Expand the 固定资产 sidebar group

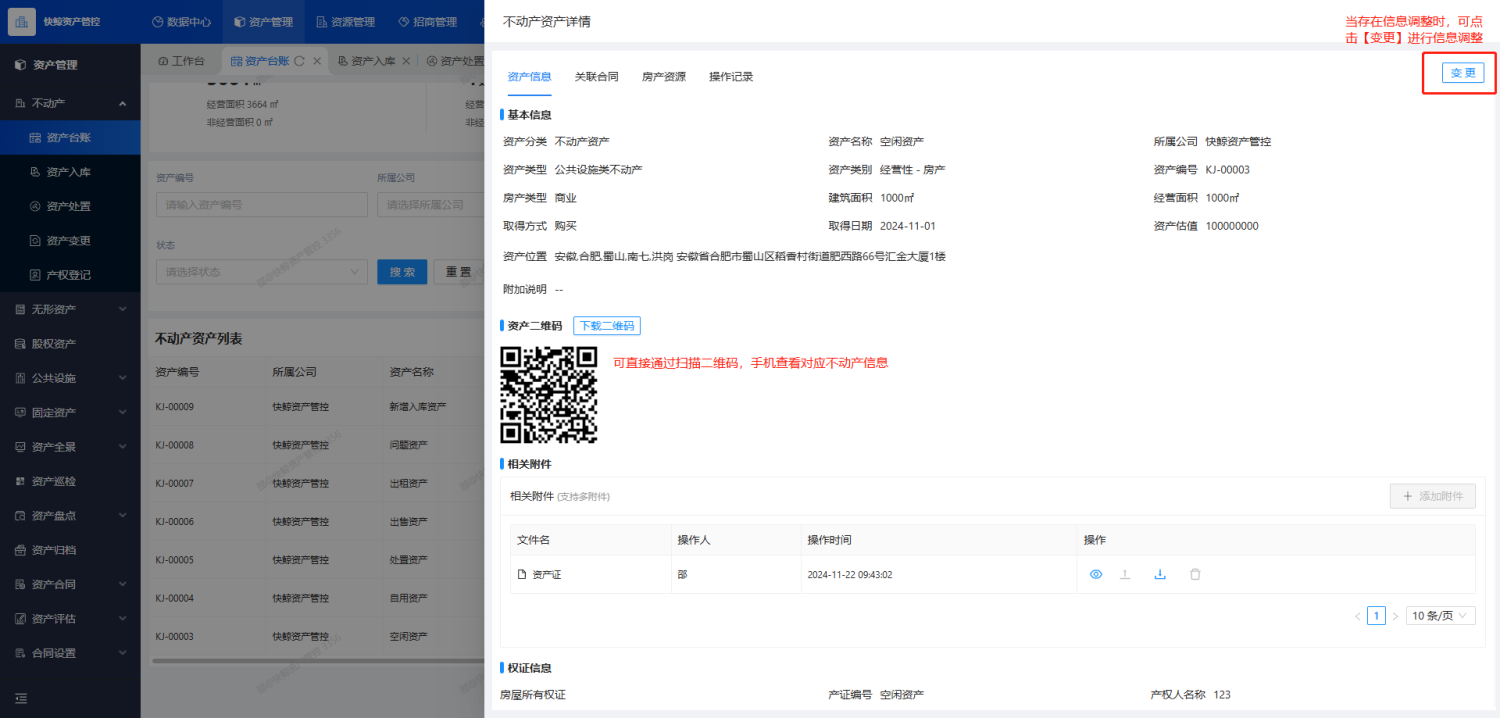point(70,412)
